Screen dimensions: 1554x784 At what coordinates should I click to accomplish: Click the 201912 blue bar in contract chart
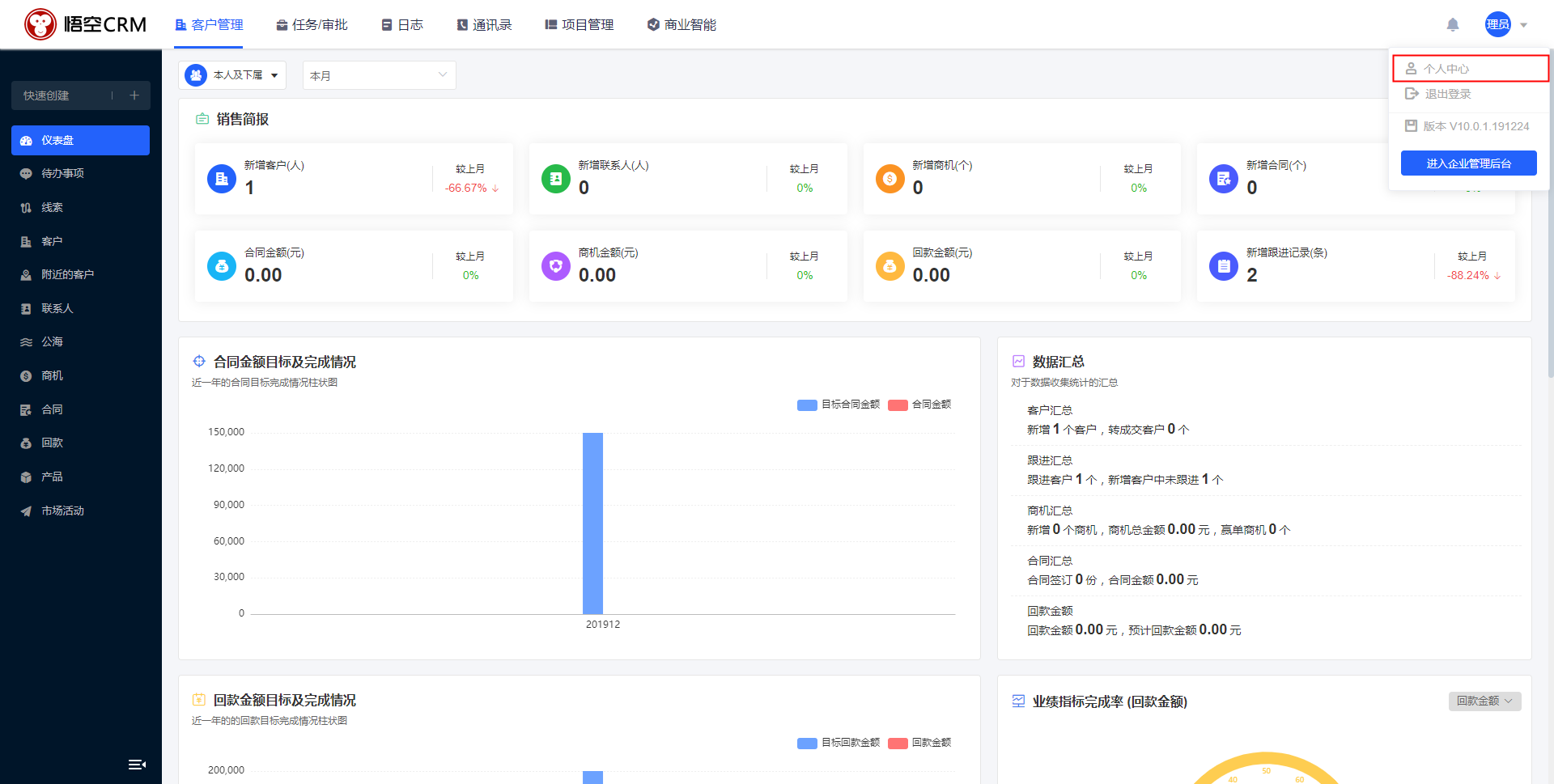coord(592,523)
